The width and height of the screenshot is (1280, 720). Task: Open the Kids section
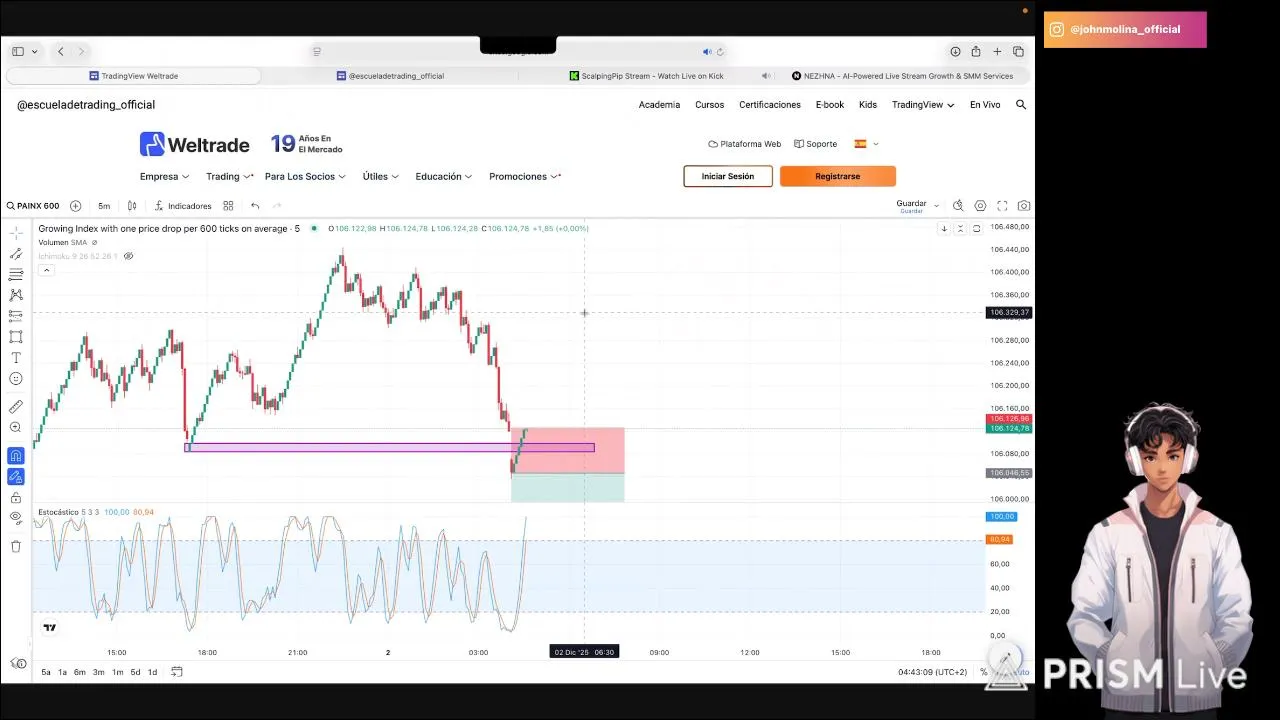[x=868, y=105]
